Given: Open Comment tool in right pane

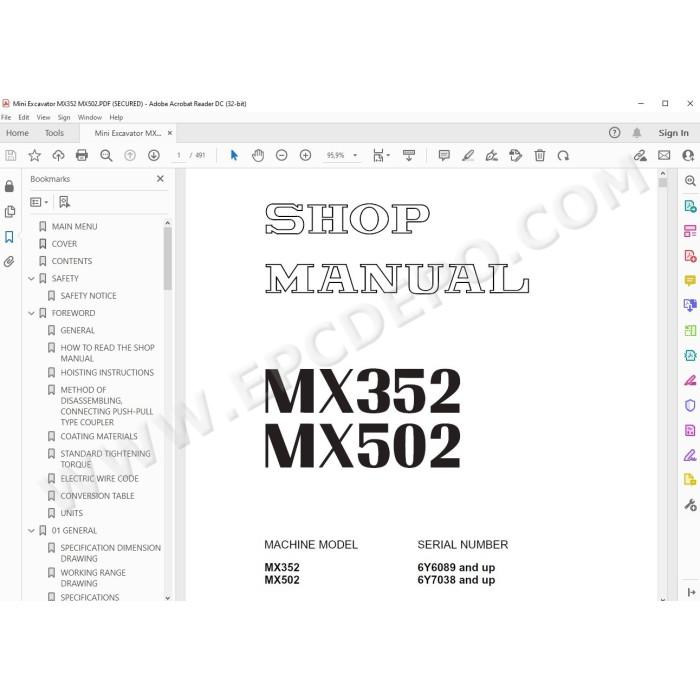Looking at the screenshot, I should coord(690,281).
